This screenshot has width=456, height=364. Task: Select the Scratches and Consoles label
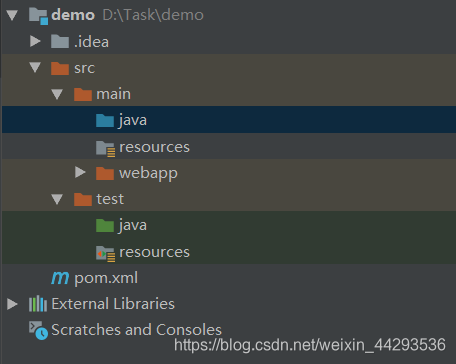(x=136, y=330)
